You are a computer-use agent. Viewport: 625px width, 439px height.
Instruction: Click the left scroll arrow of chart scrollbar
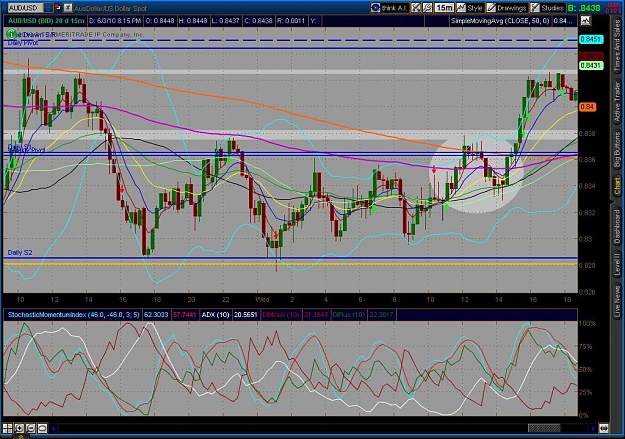53,429
